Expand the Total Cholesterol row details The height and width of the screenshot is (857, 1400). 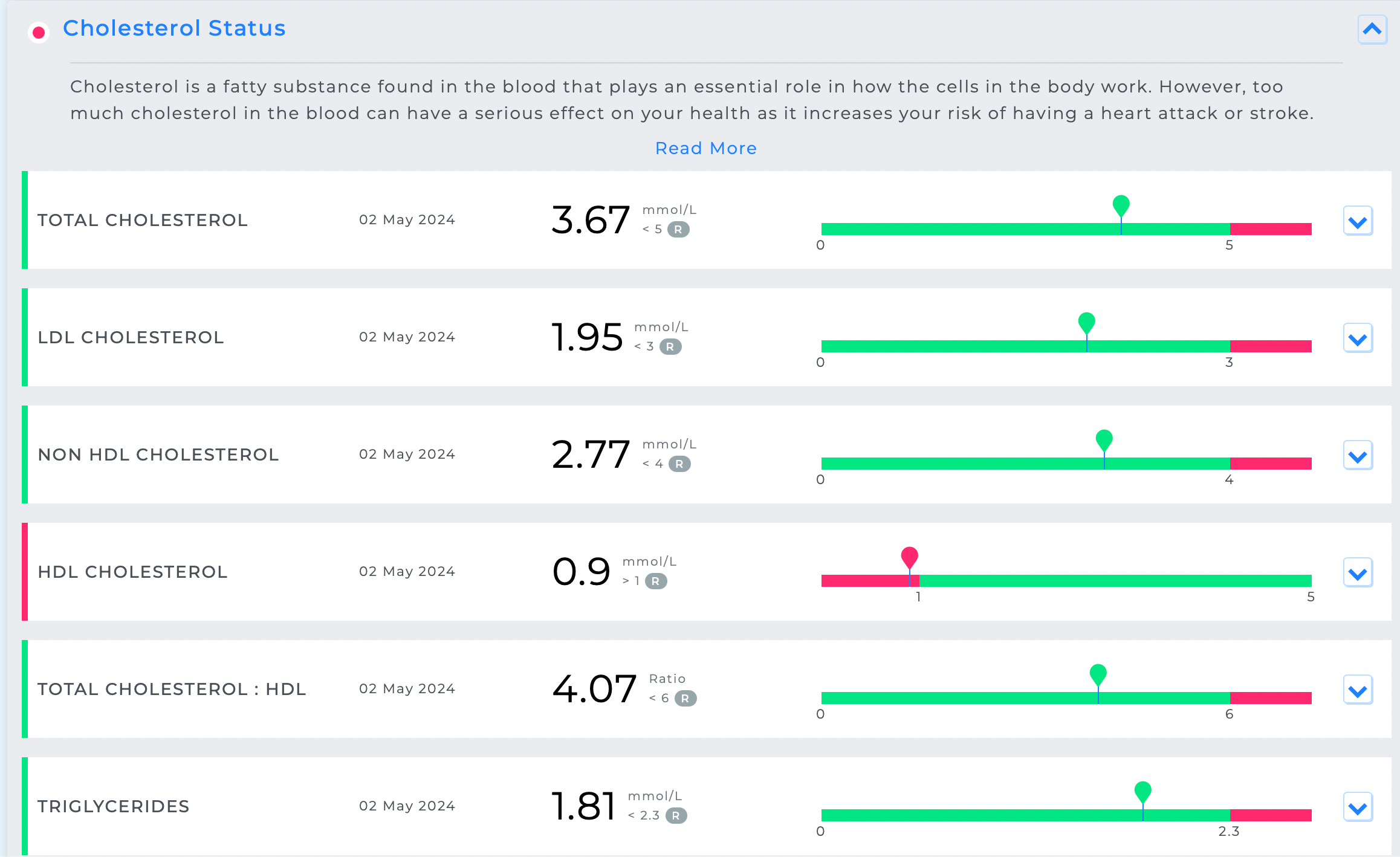[1358, 221]
